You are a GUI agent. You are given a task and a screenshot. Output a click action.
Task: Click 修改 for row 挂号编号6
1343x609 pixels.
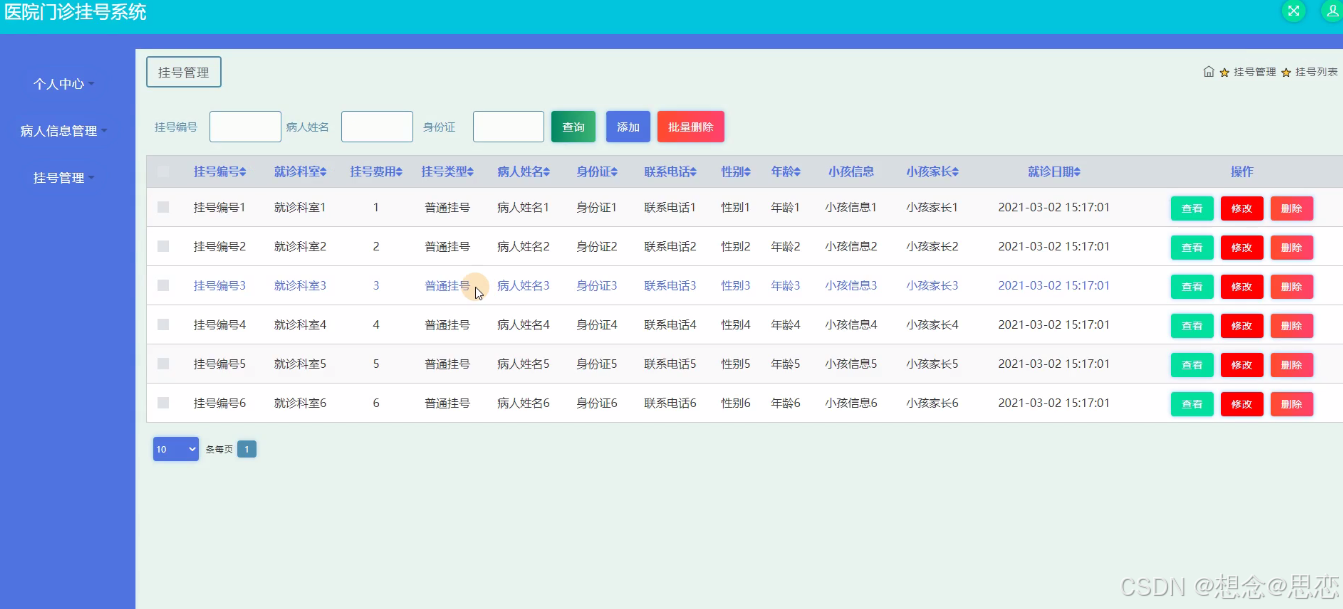1242,403
